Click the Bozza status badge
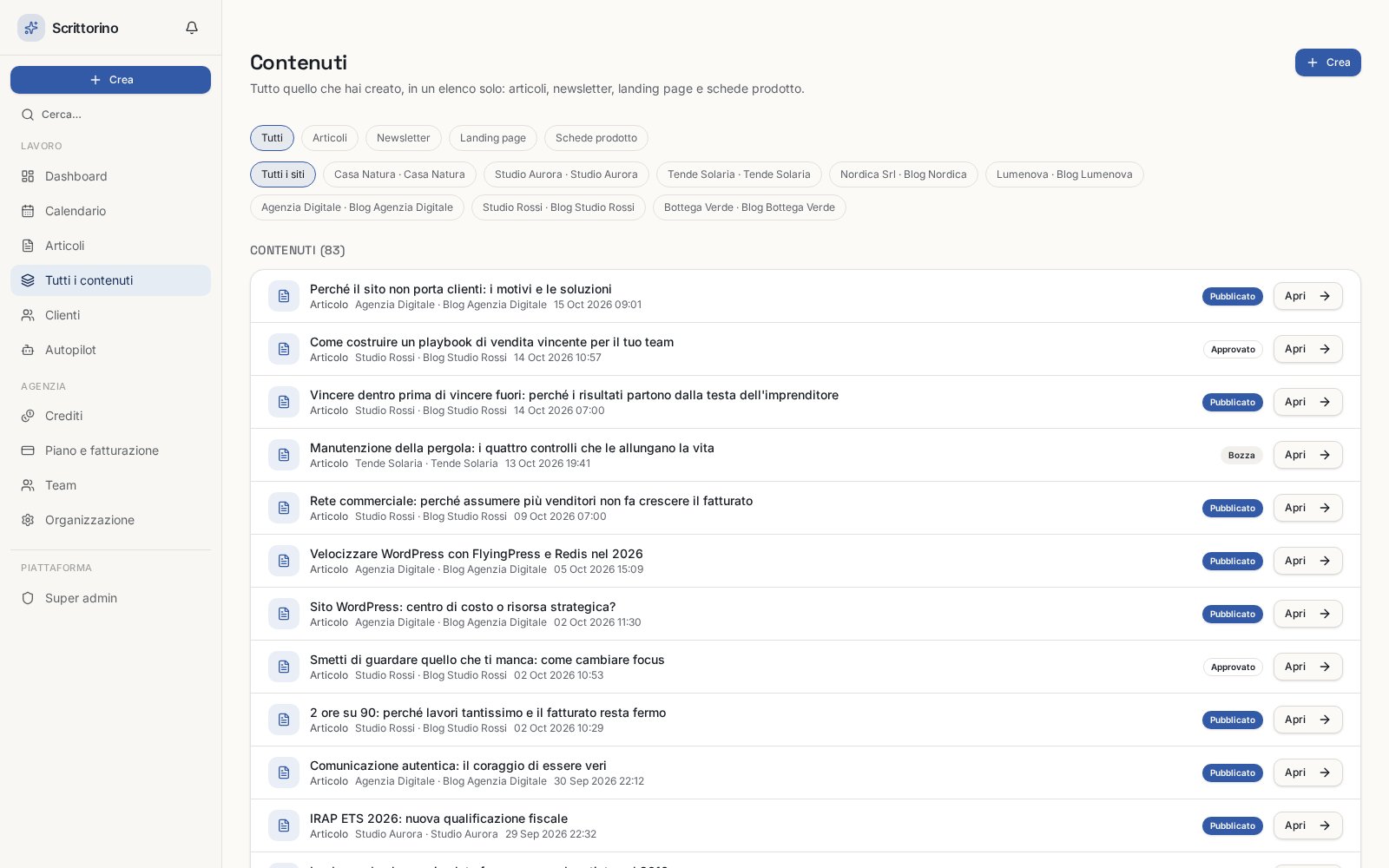The height and width of the screenshot is (868, 1389). click(1241, 455)
